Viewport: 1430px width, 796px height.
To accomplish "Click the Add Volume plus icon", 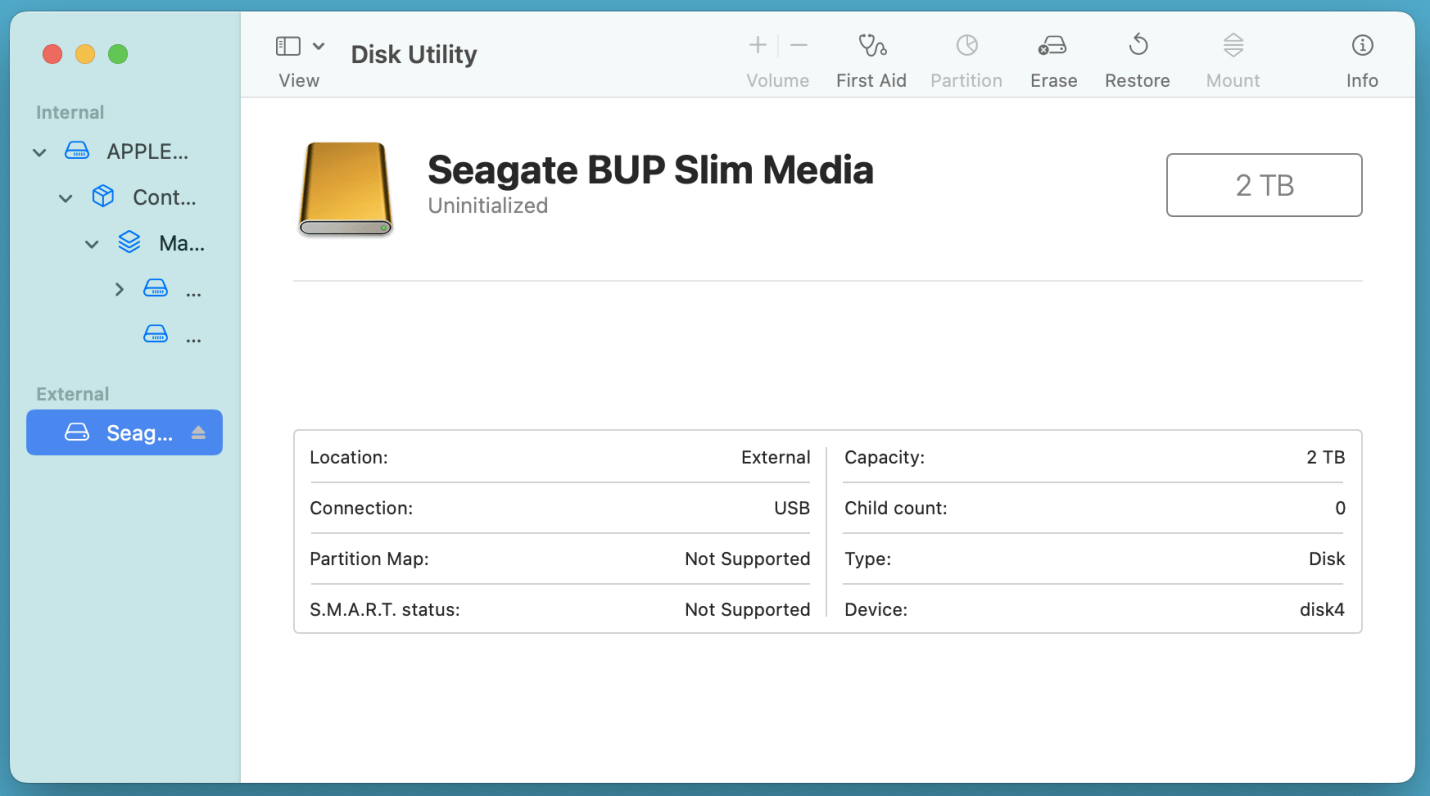I will tap(757, 44).
